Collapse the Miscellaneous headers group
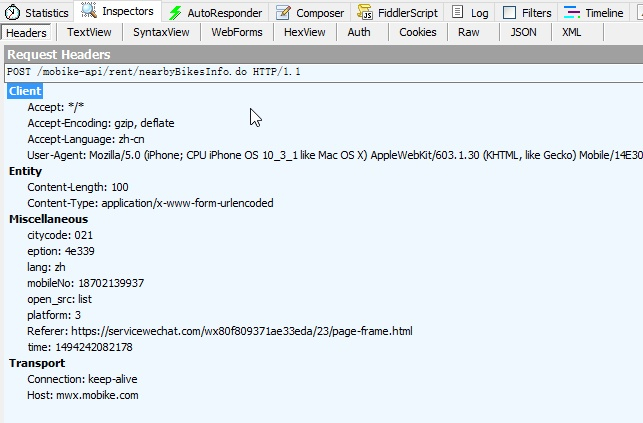 click(48, 219)
